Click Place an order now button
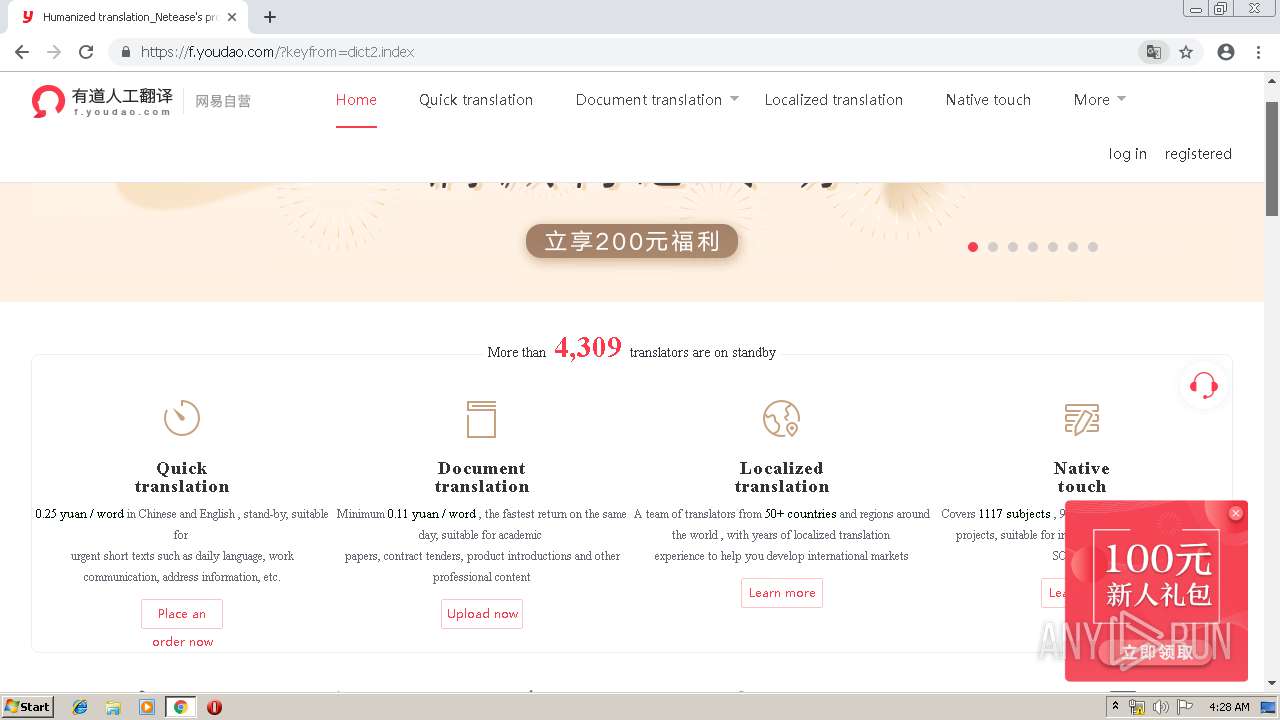This screenshot has width=1280, height=720. pos(182,614)
